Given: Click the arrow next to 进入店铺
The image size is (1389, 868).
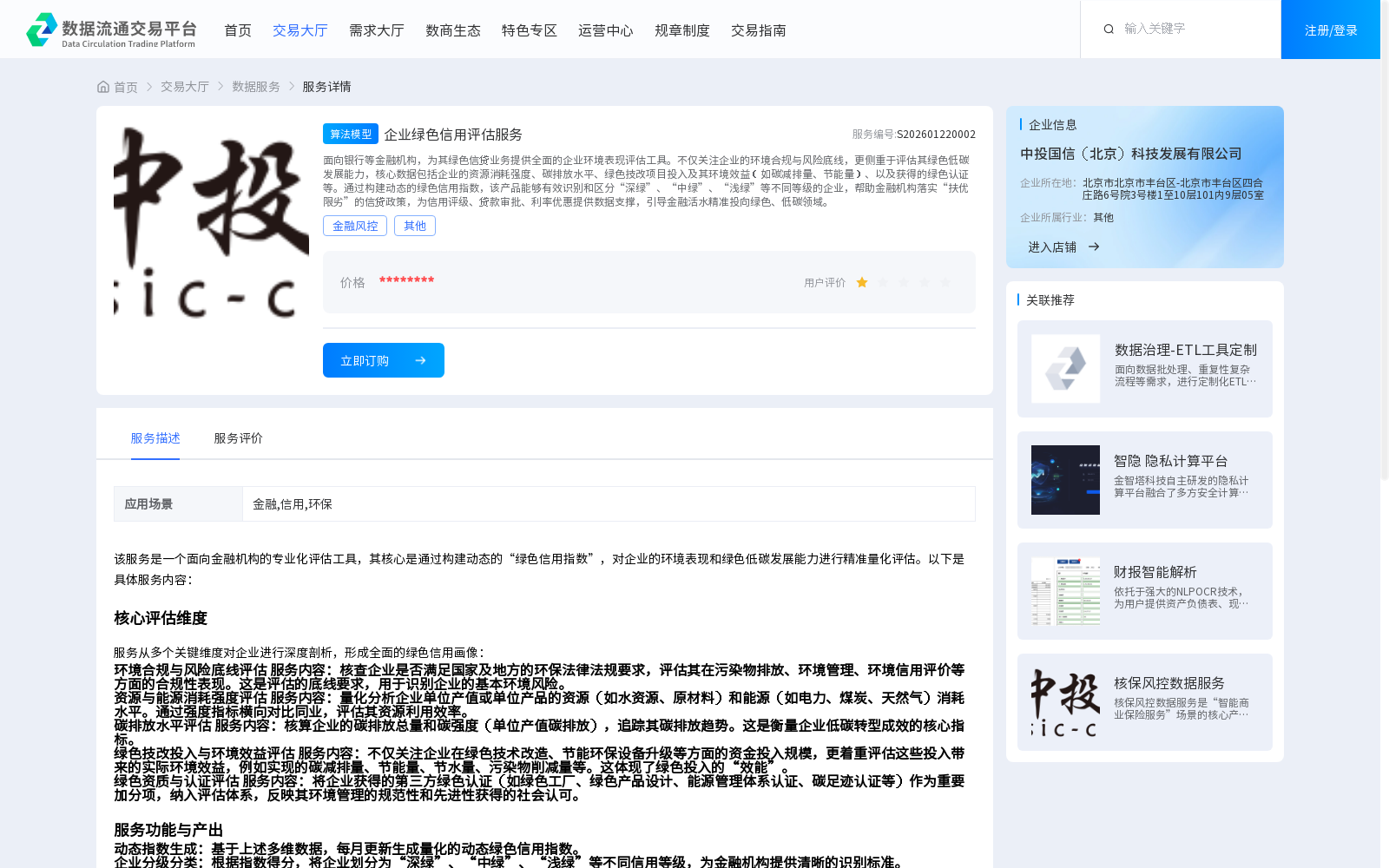Looking at the screenshot, I should tap(1094, 247).
